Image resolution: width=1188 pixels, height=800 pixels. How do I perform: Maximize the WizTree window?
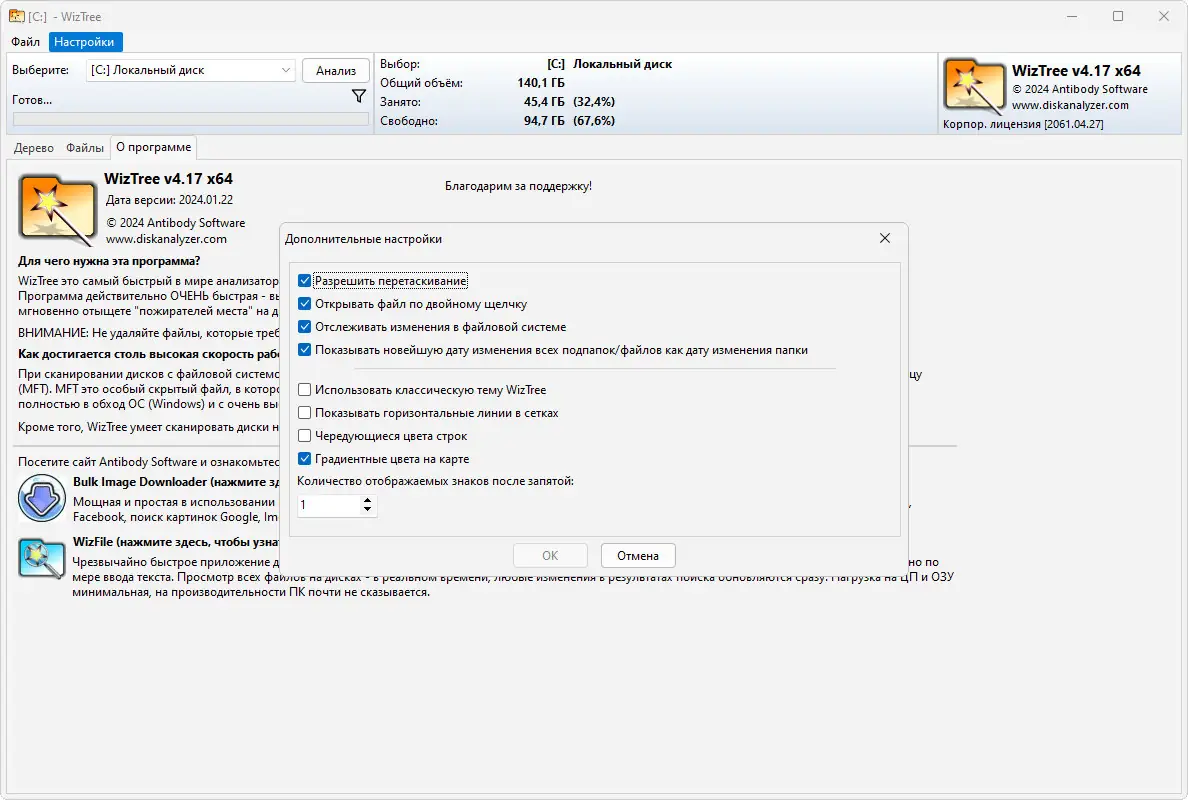point(1118,16)
